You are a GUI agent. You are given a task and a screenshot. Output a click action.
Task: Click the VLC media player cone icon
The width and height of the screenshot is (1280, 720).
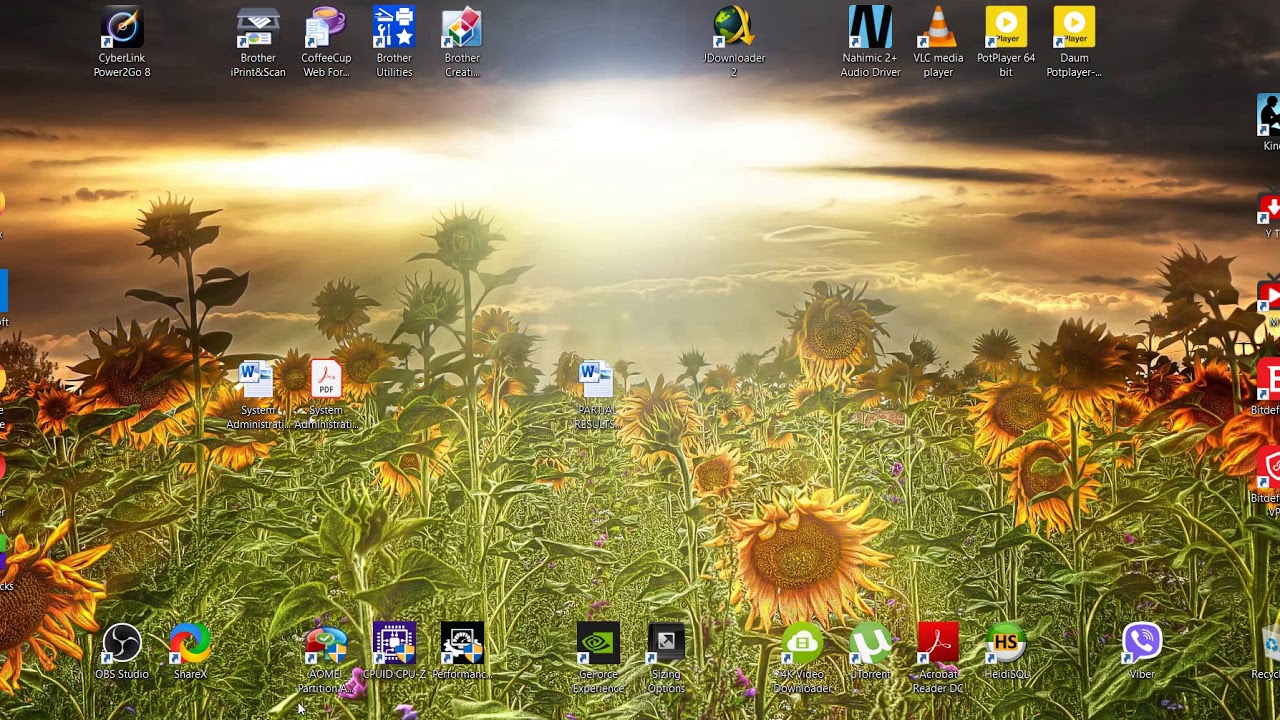(938, 28)
